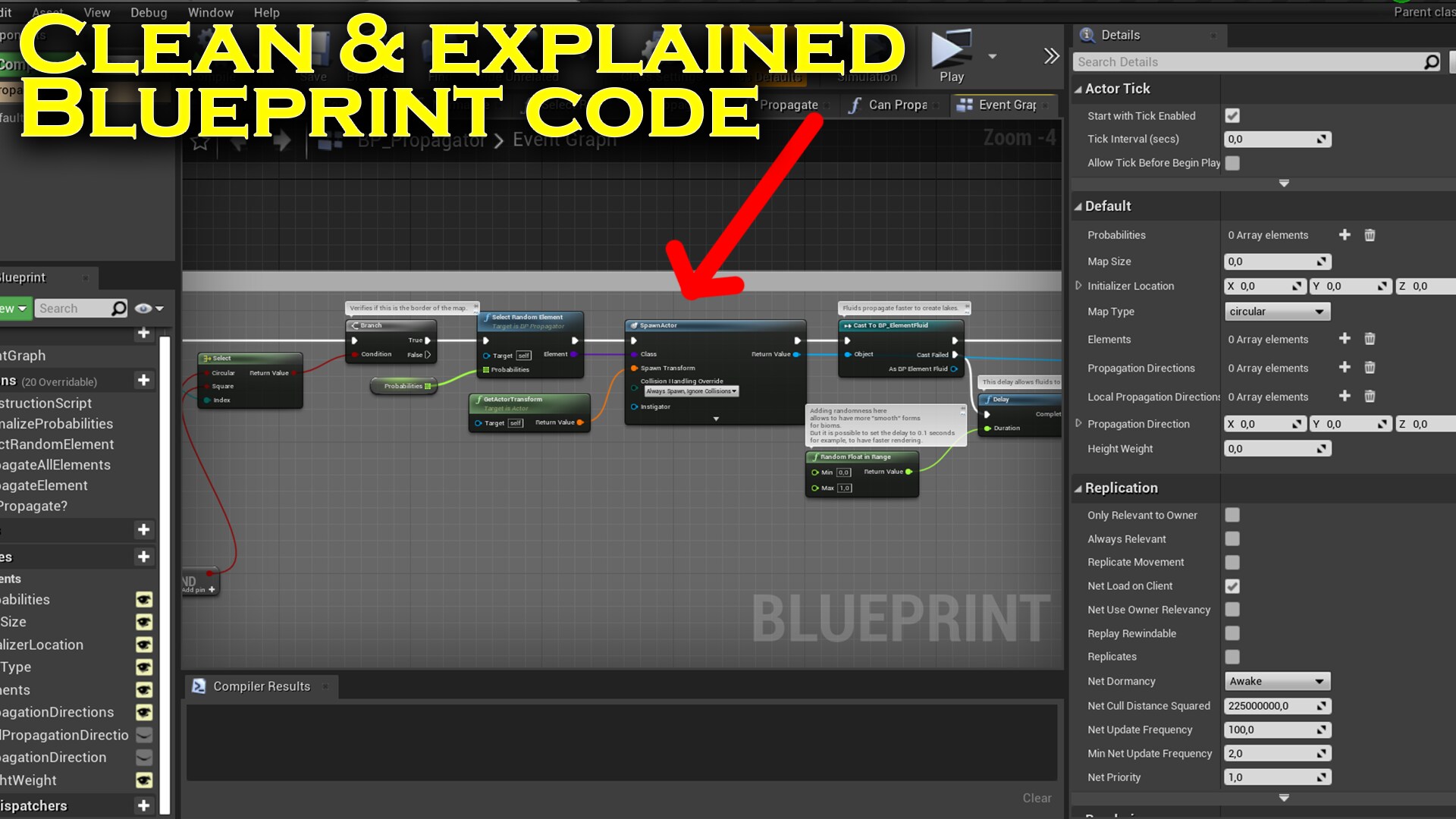The height and width of the screenshot is (819, 1456).
Task: Click the BP_Propagator breadcrumb link
Action: point(421,140)
